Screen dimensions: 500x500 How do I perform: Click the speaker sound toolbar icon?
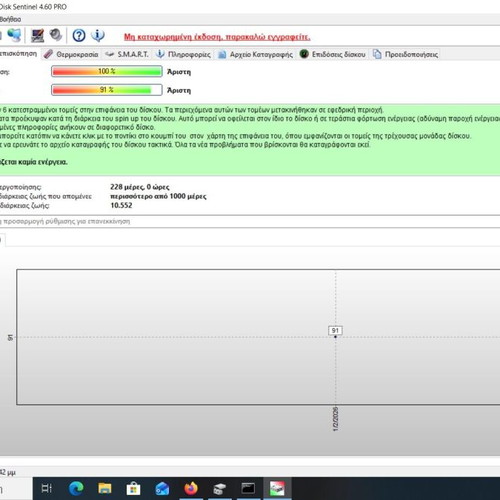(56, 35)
